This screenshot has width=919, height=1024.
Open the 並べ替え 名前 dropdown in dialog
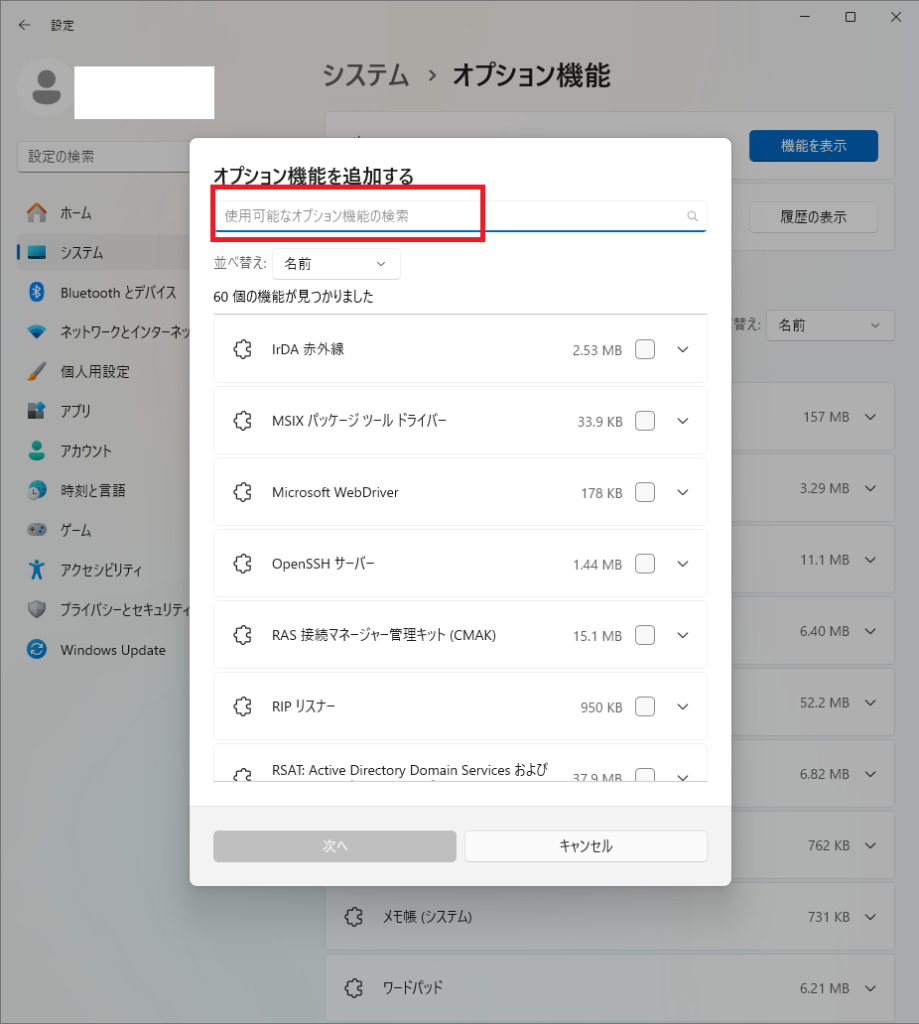336,264
